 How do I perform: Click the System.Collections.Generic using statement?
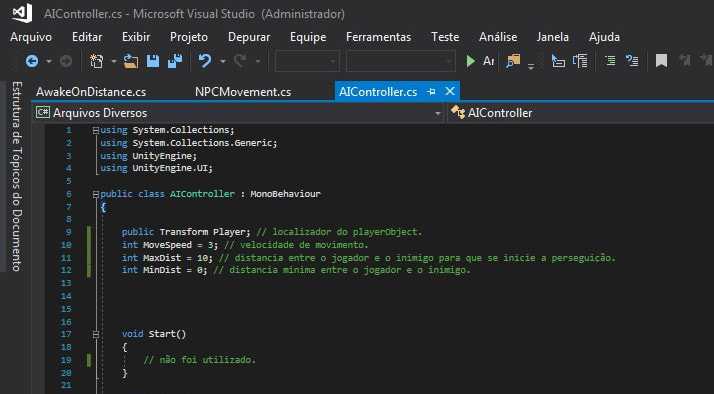[189, 143]
